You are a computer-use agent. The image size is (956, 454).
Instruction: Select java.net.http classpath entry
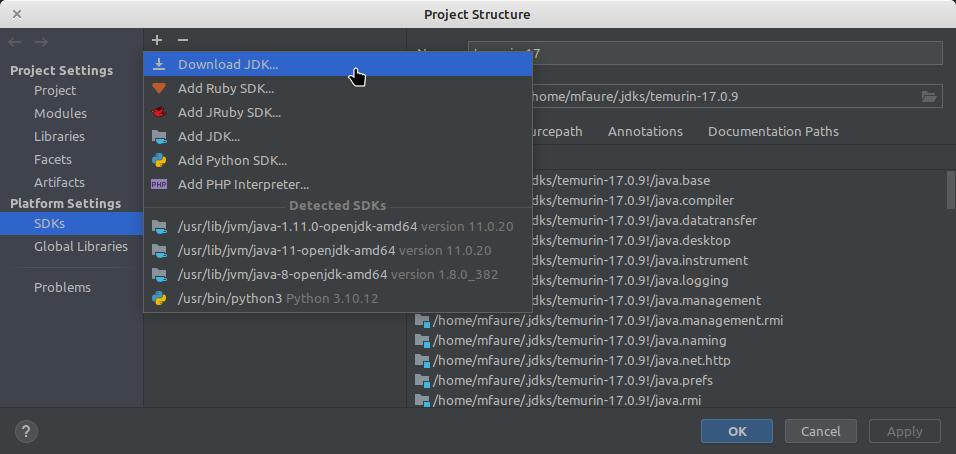(581, 360)
